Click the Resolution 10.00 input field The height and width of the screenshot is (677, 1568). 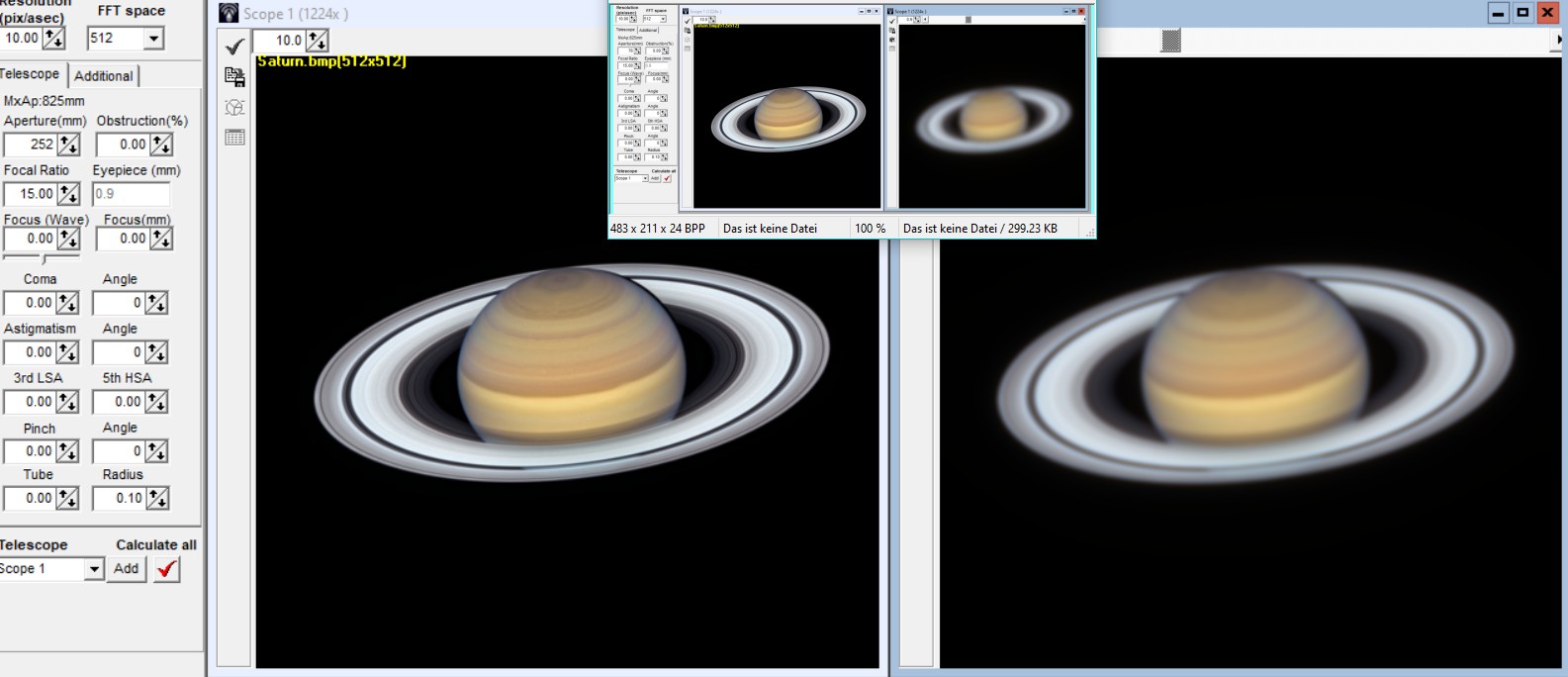tap(21, 39)
